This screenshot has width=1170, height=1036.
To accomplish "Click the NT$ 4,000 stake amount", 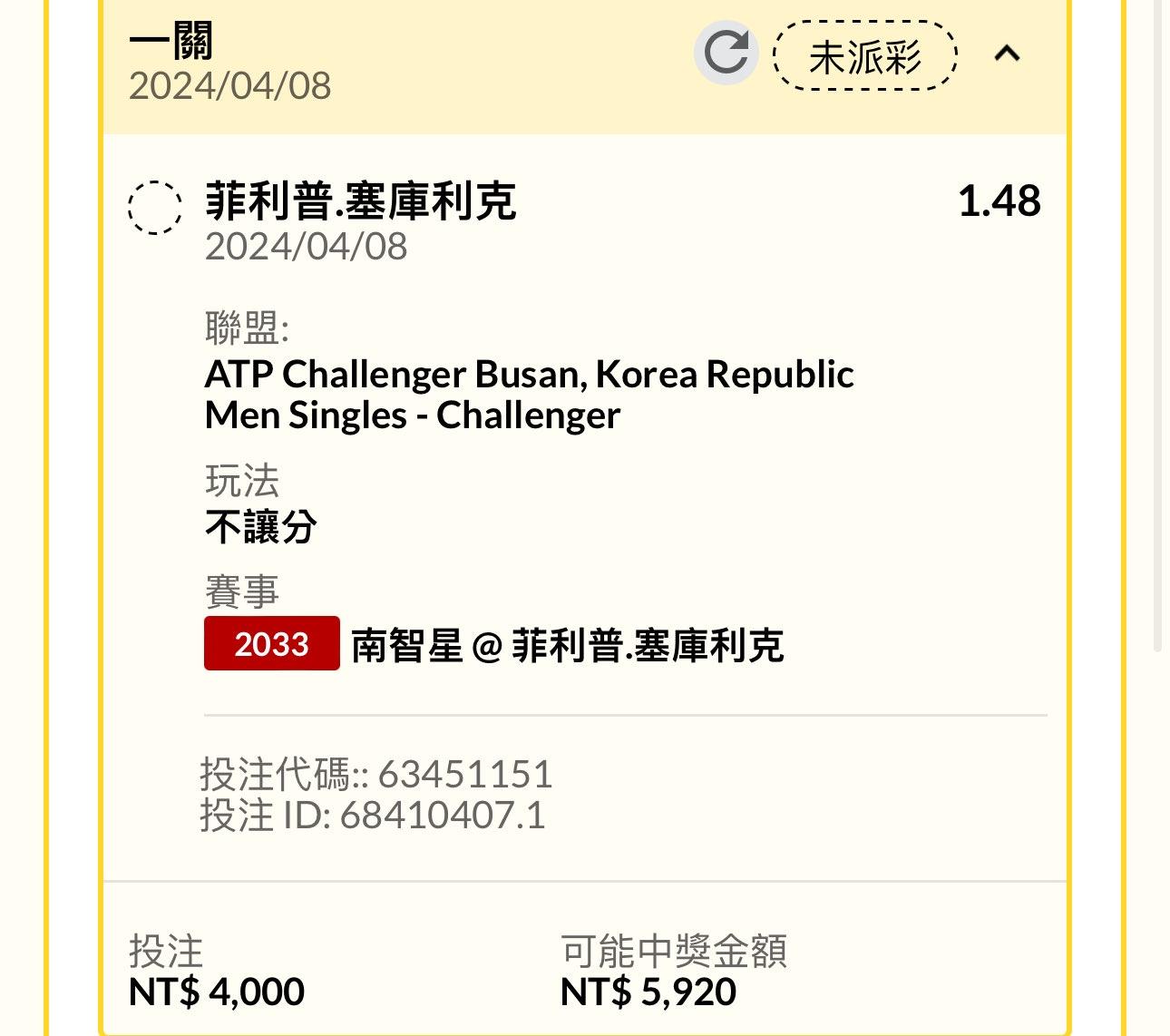I will [217, 992].
